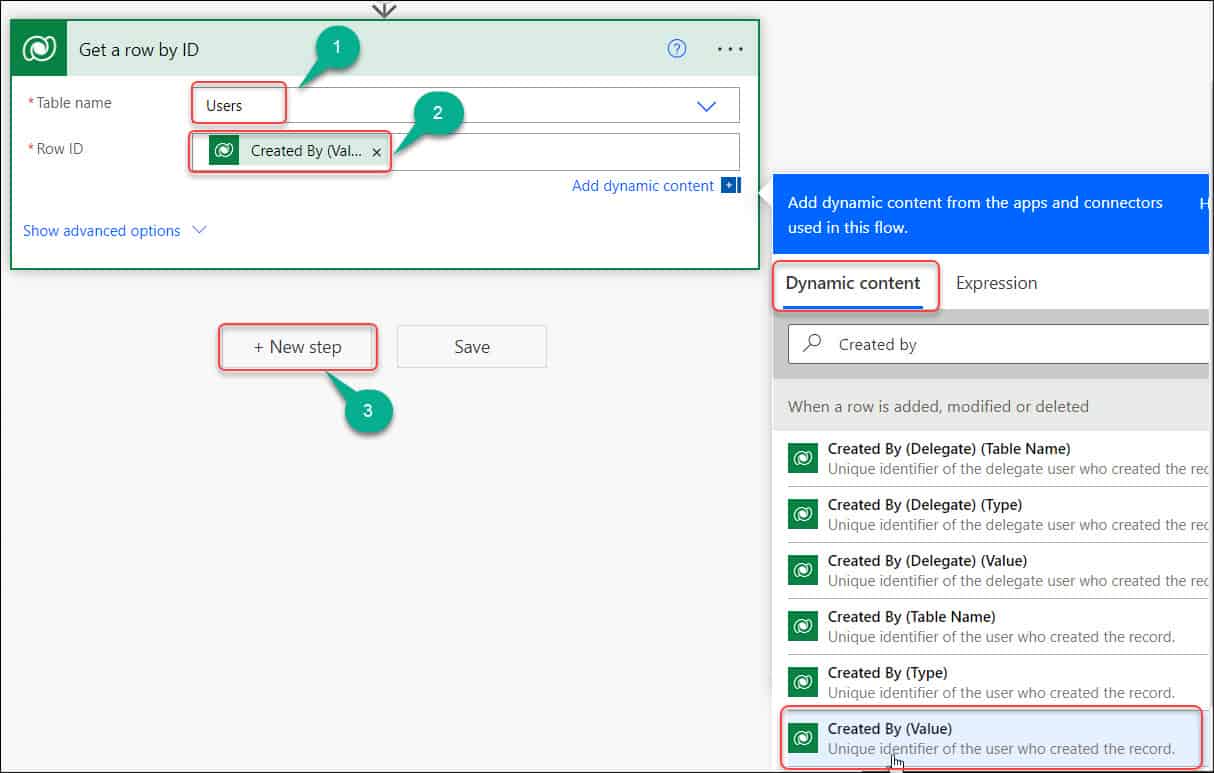1214x773 pixels.
Task: Click Dataverse icon of Created By (Value)
Action: [803, 738]
